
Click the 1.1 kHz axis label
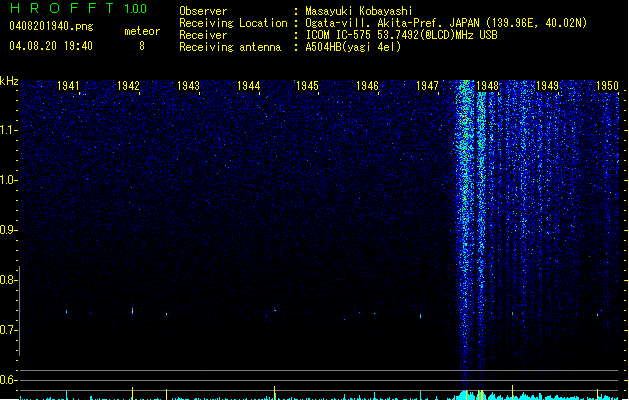point(8,130)
